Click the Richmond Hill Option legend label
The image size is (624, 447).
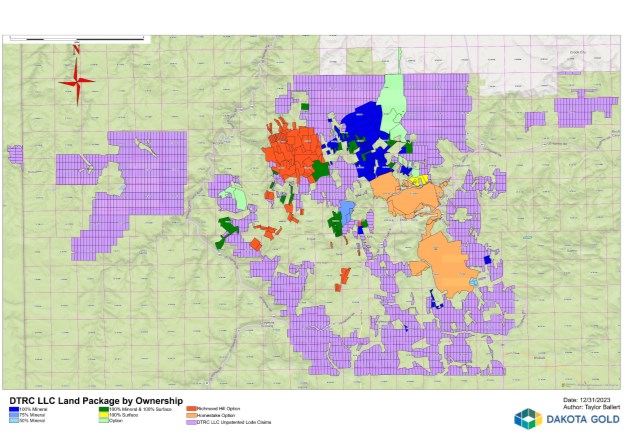[218, 409]
